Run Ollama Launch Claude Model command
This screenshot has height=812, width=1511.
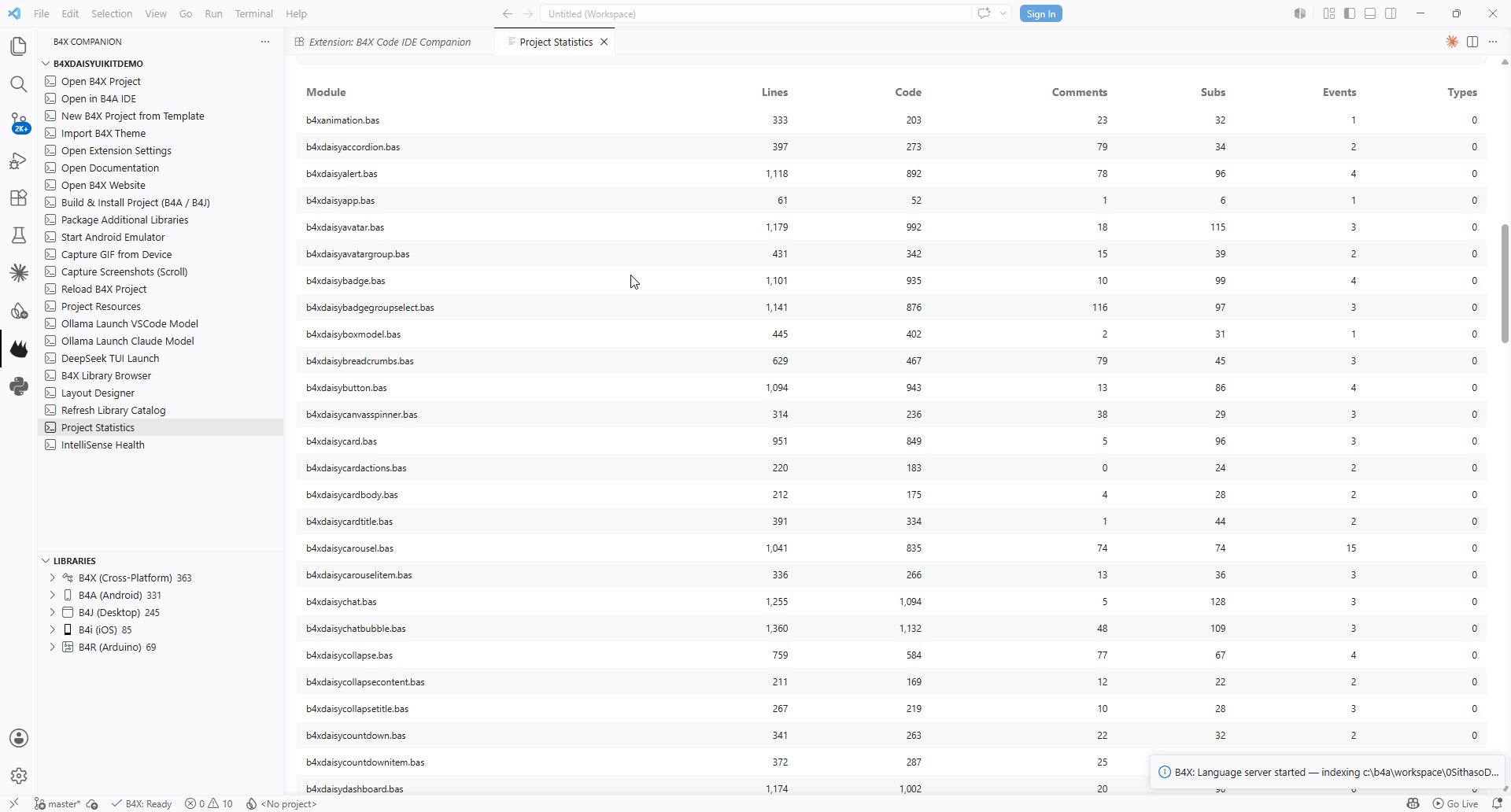click(x=161, y=341)
